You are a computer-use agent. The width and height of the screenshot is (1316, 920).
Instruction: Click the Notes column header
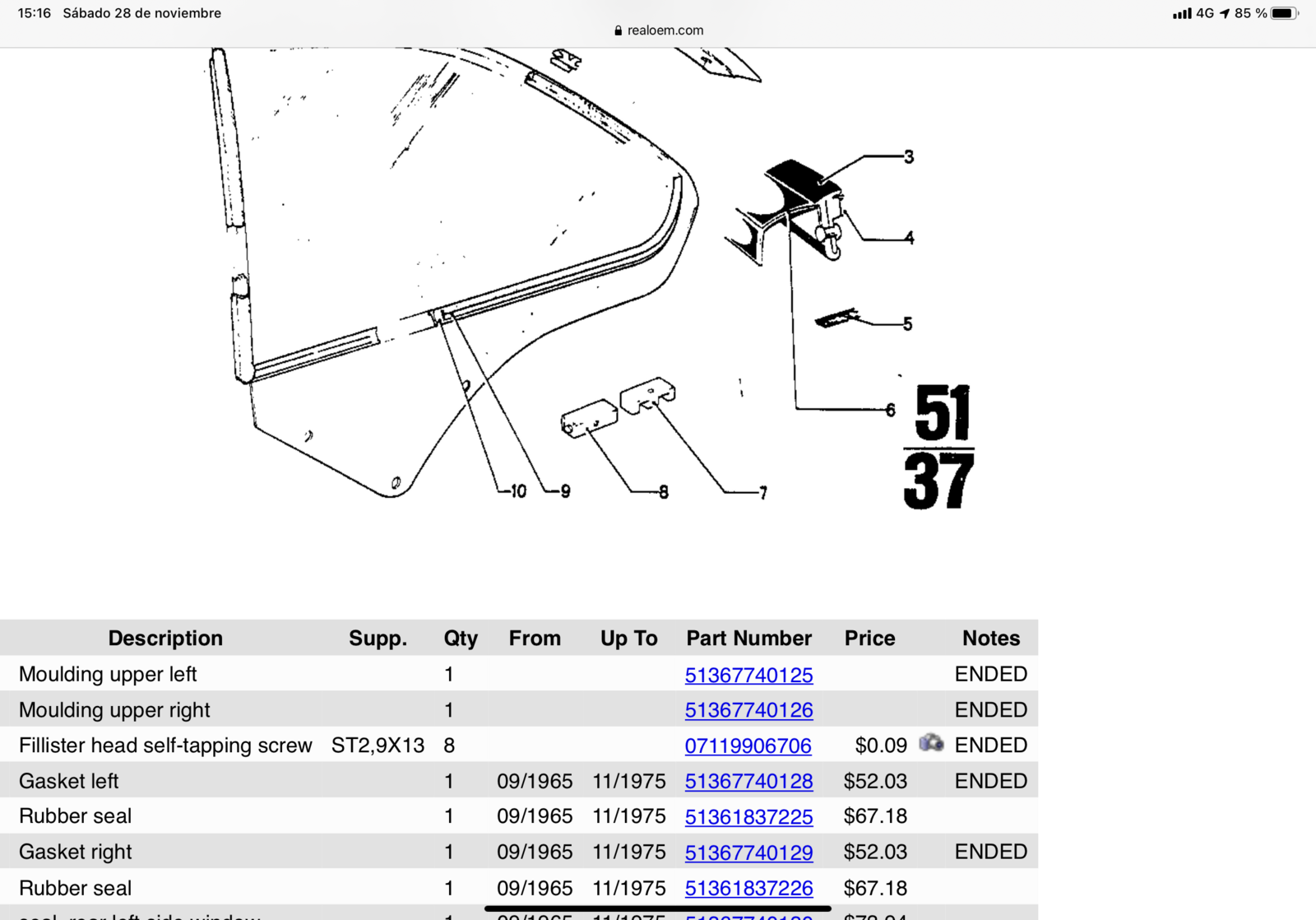click(x=990, y=639)
